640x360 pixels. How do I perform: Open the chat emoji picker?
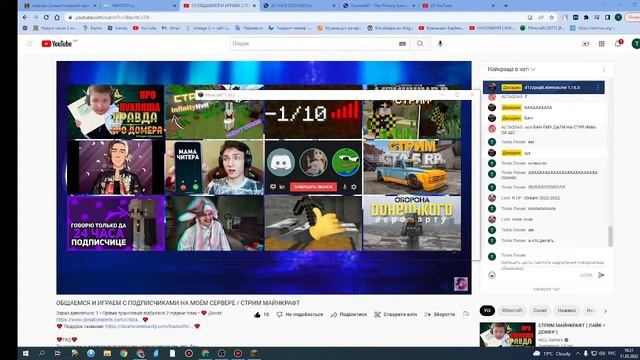click(x=492, y=275)
